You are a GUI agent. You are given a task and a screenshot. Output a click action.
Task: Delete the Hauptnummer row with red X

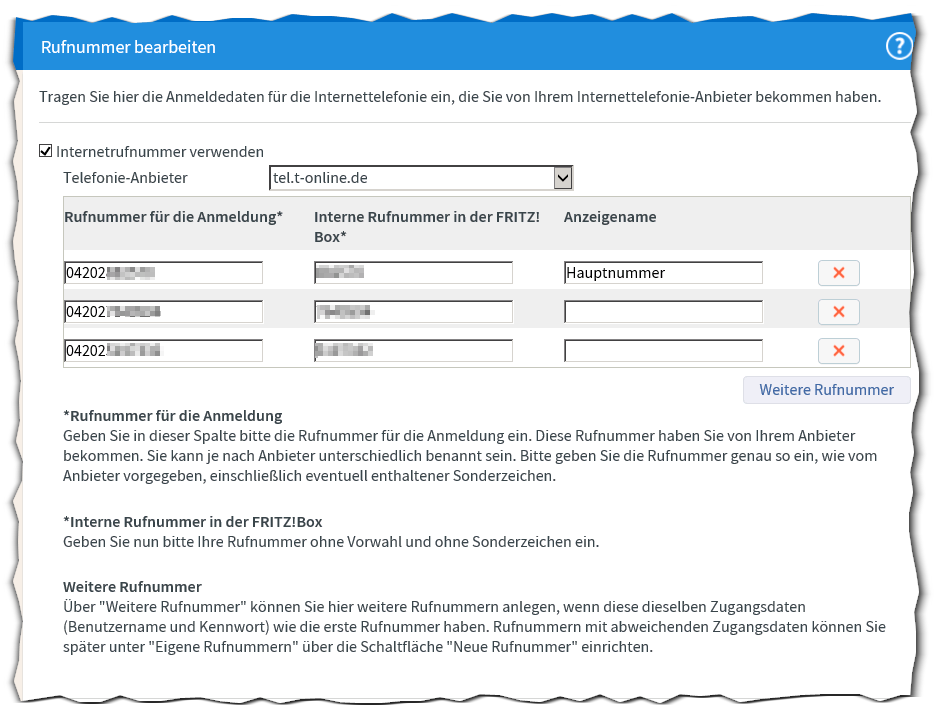pos(838,273)
